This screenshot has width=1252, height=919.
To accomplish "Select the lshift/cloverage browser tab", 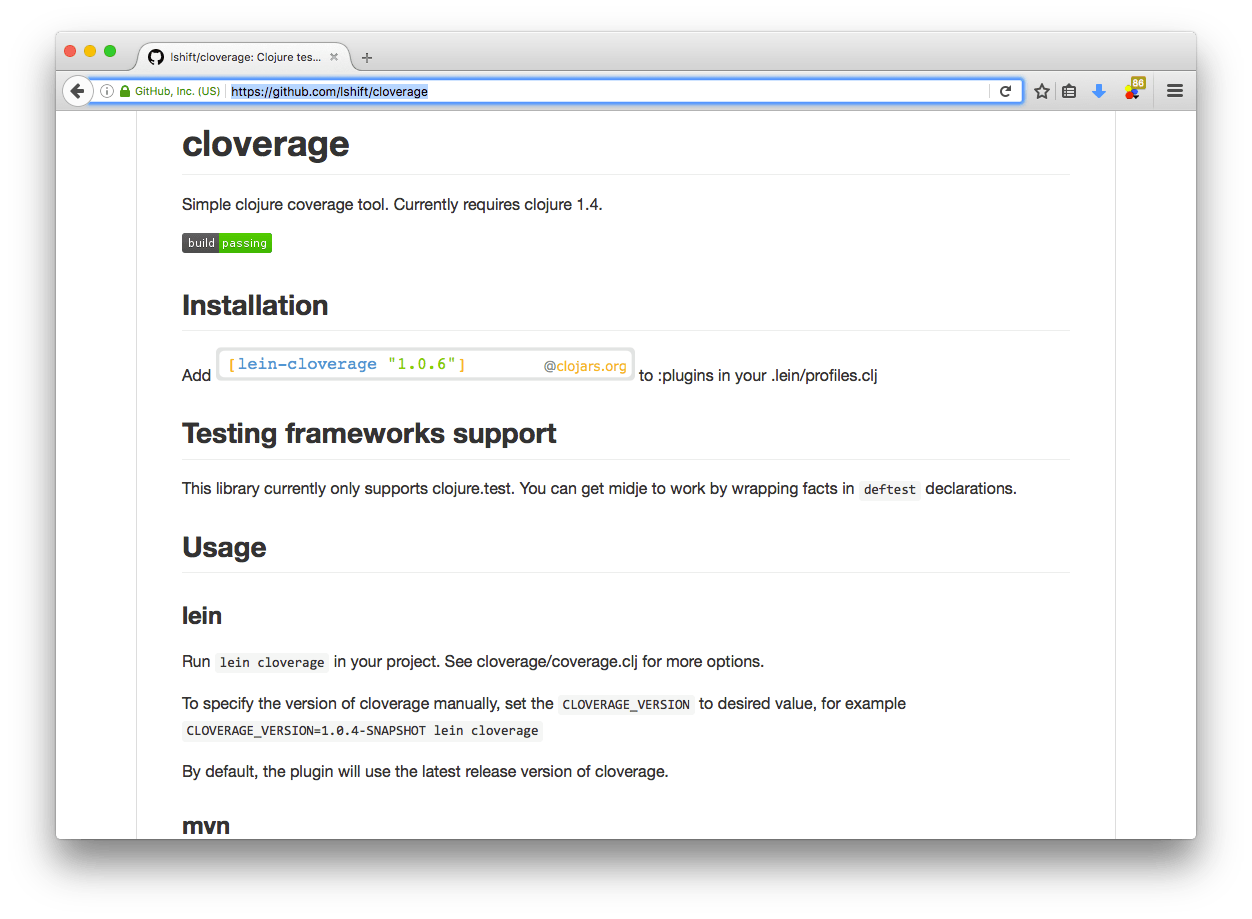I will pyautogui.click(x=245, y=57).
